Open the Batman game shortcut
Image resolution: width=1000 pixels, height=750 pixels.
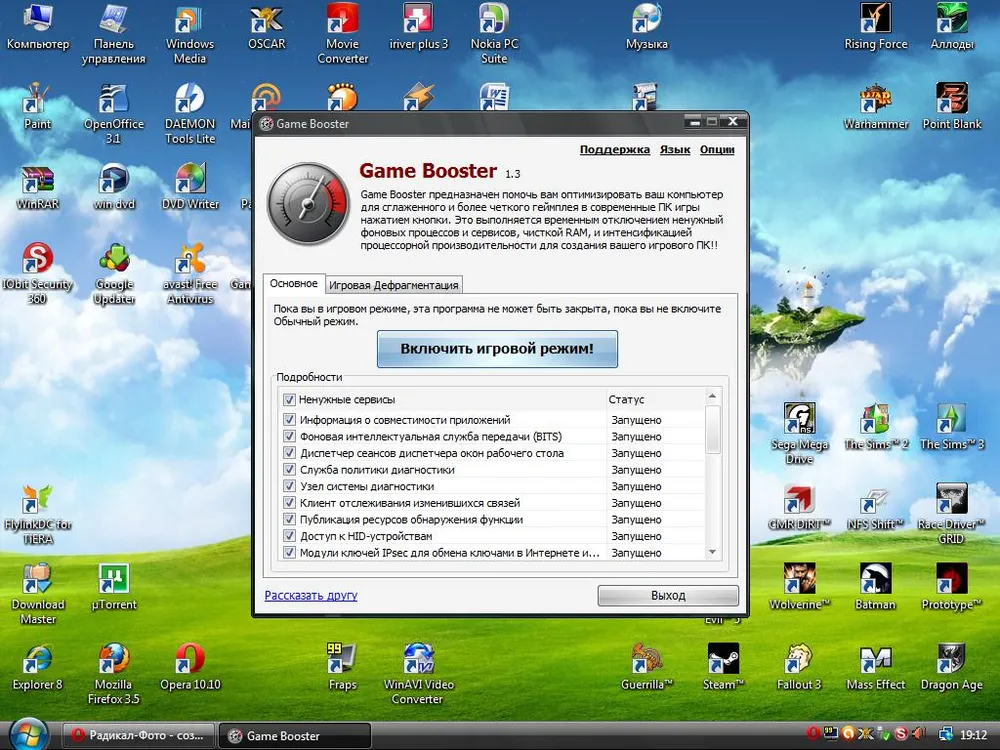875,580
